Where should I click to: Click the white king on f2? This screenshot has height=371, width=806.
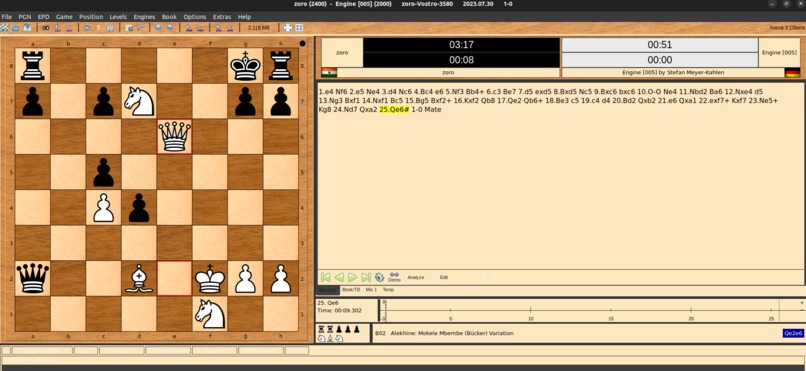coord(210,278)
